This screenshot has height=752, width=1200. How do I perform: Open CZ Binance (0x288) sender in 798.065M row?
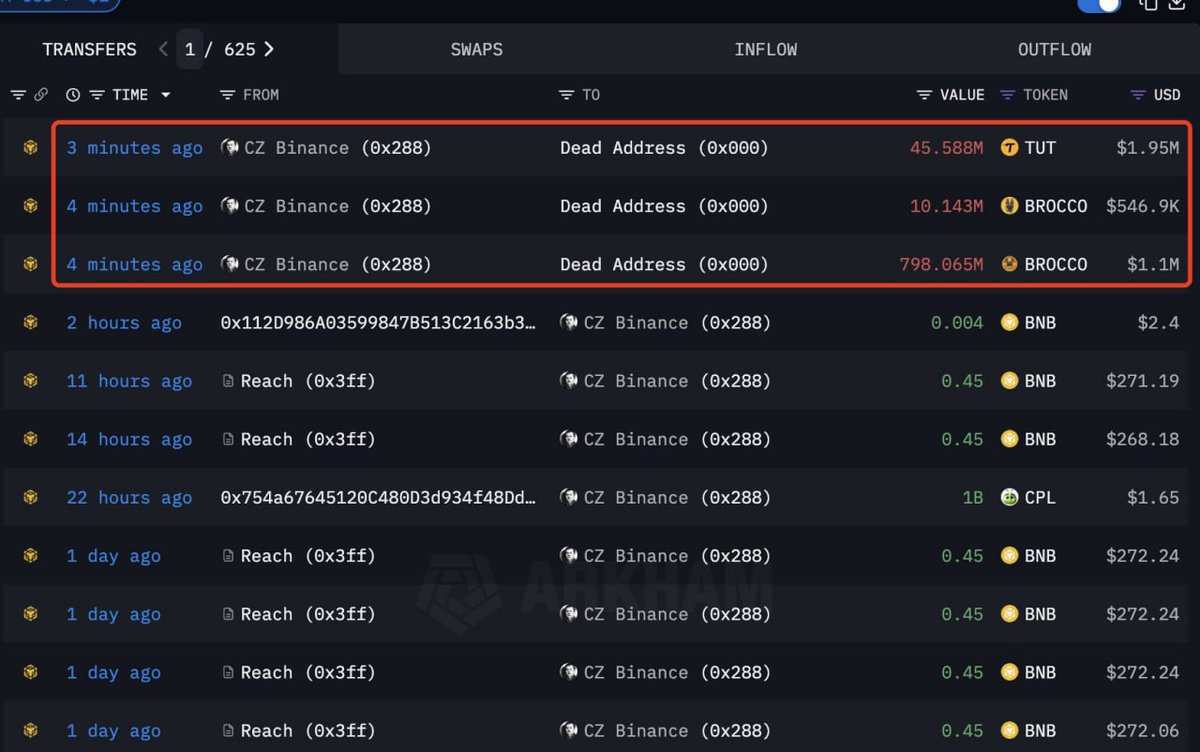pyautogui.click(x=338, y=264)
